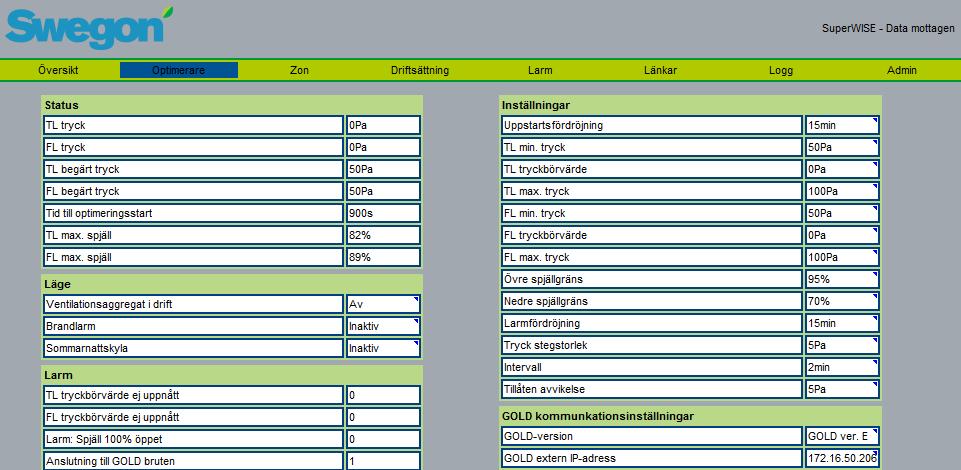The image size is (961, 470).
Task: Go to the Driftsättning tab
Action: pyautogui.click(x=420, y=70)
